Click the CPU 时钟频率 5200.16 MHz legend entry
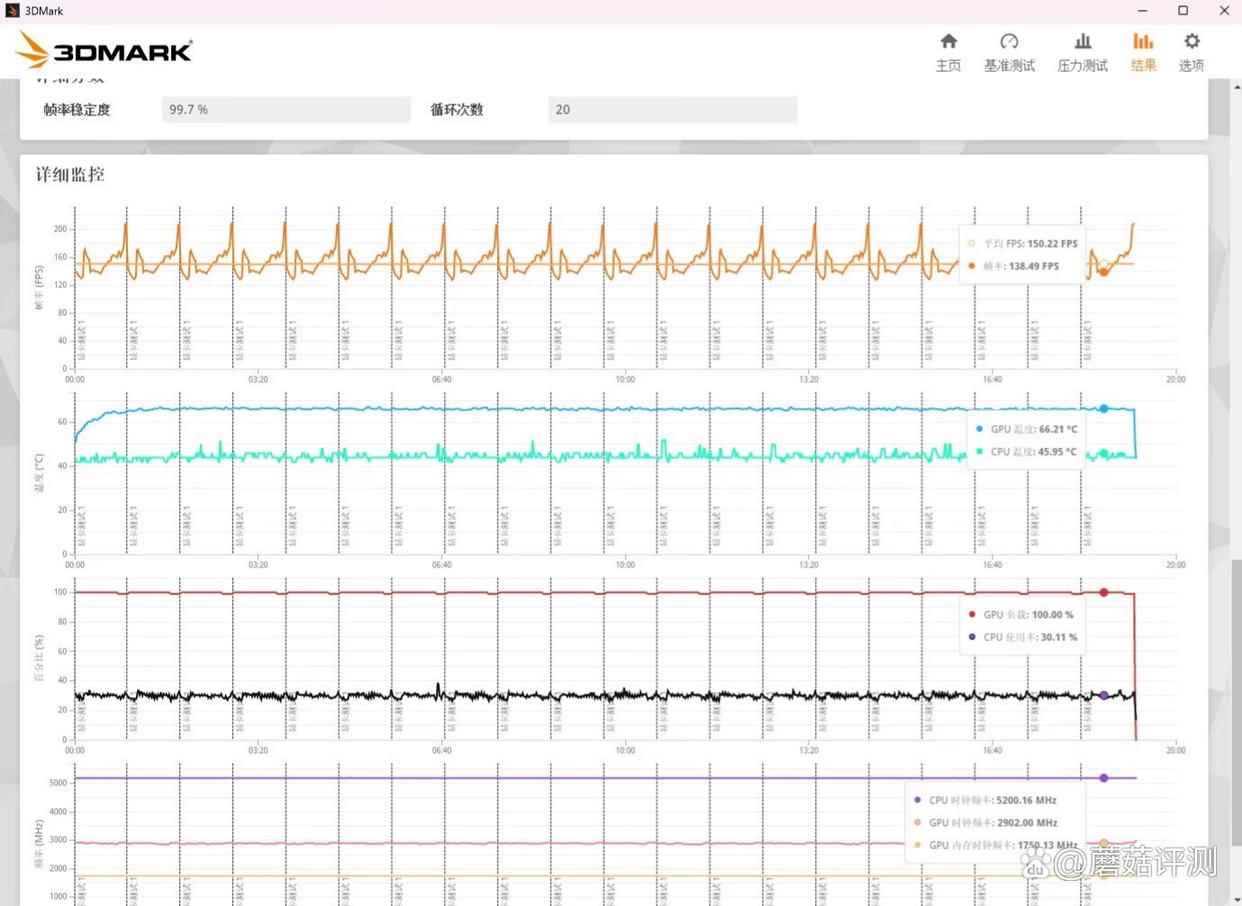The height and width of the screenshot is (906, 1242). coord(985,800)
